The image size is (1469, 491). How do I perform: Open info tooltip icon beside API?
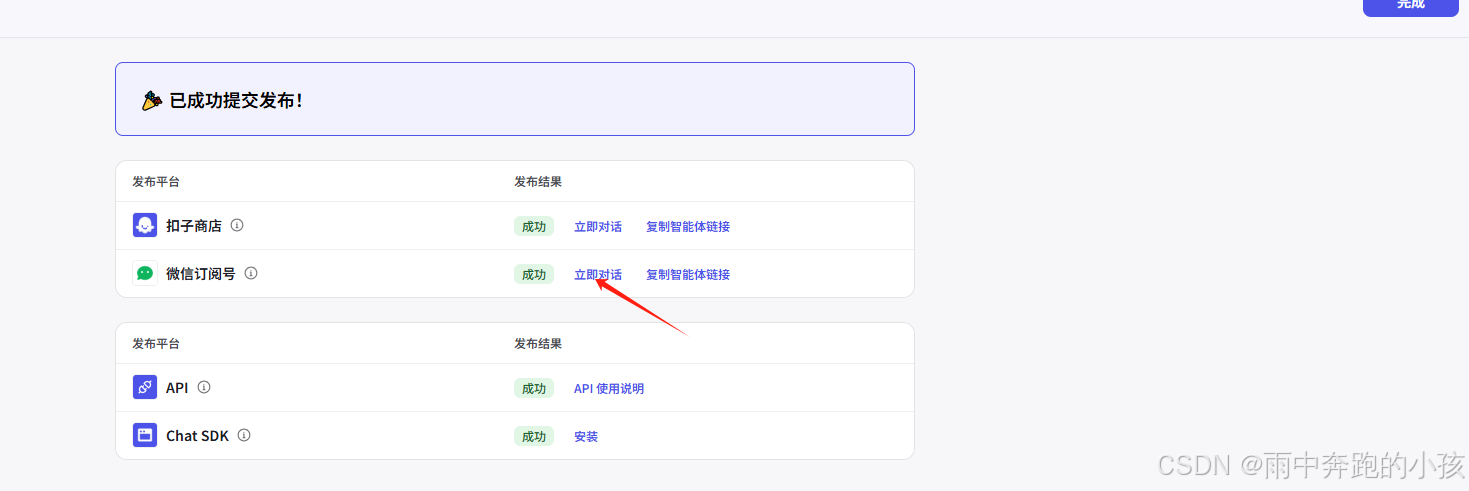[204, 387]
